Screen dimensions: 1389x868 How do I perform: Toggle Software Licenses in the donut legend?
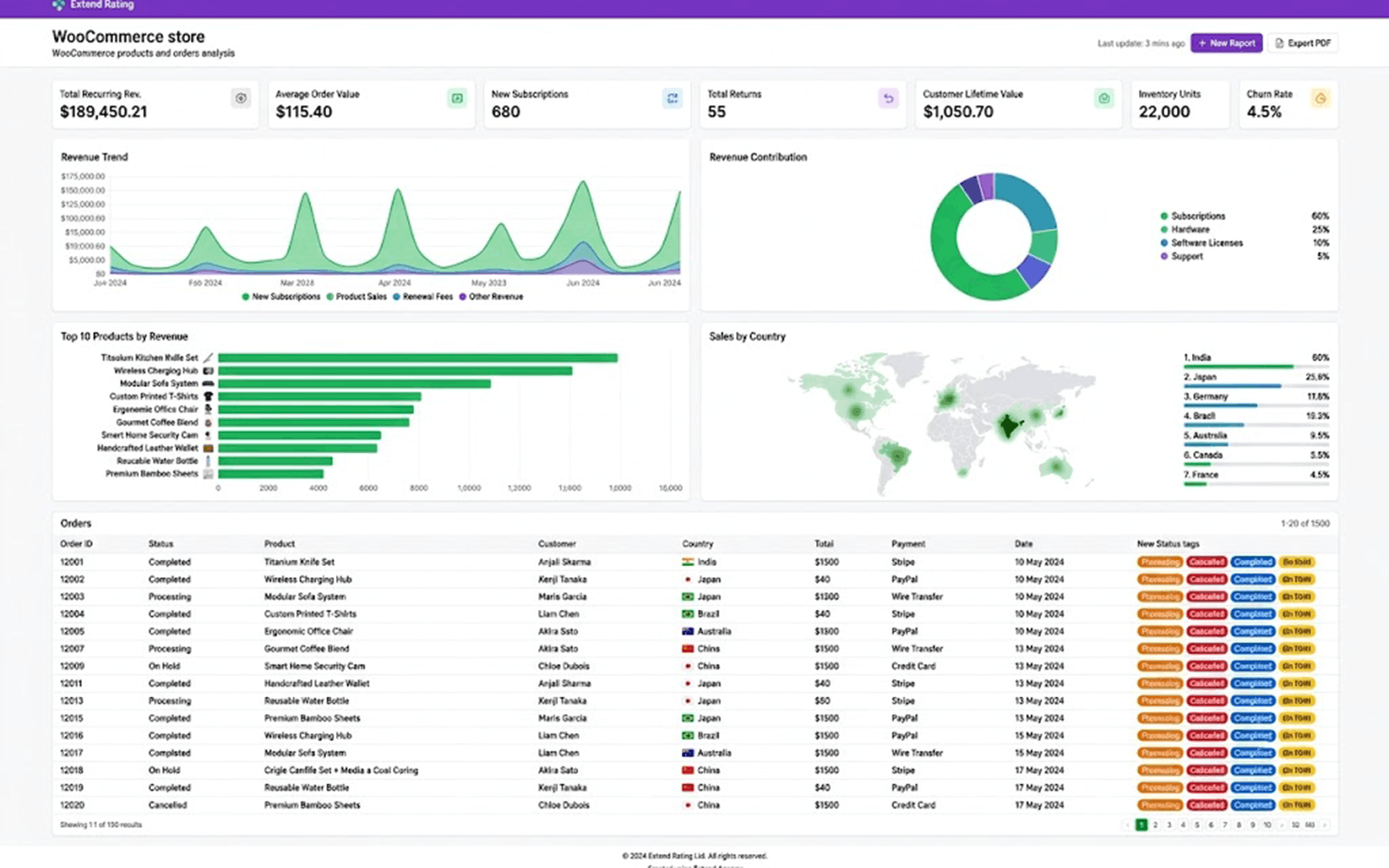tap(1201, 243)
